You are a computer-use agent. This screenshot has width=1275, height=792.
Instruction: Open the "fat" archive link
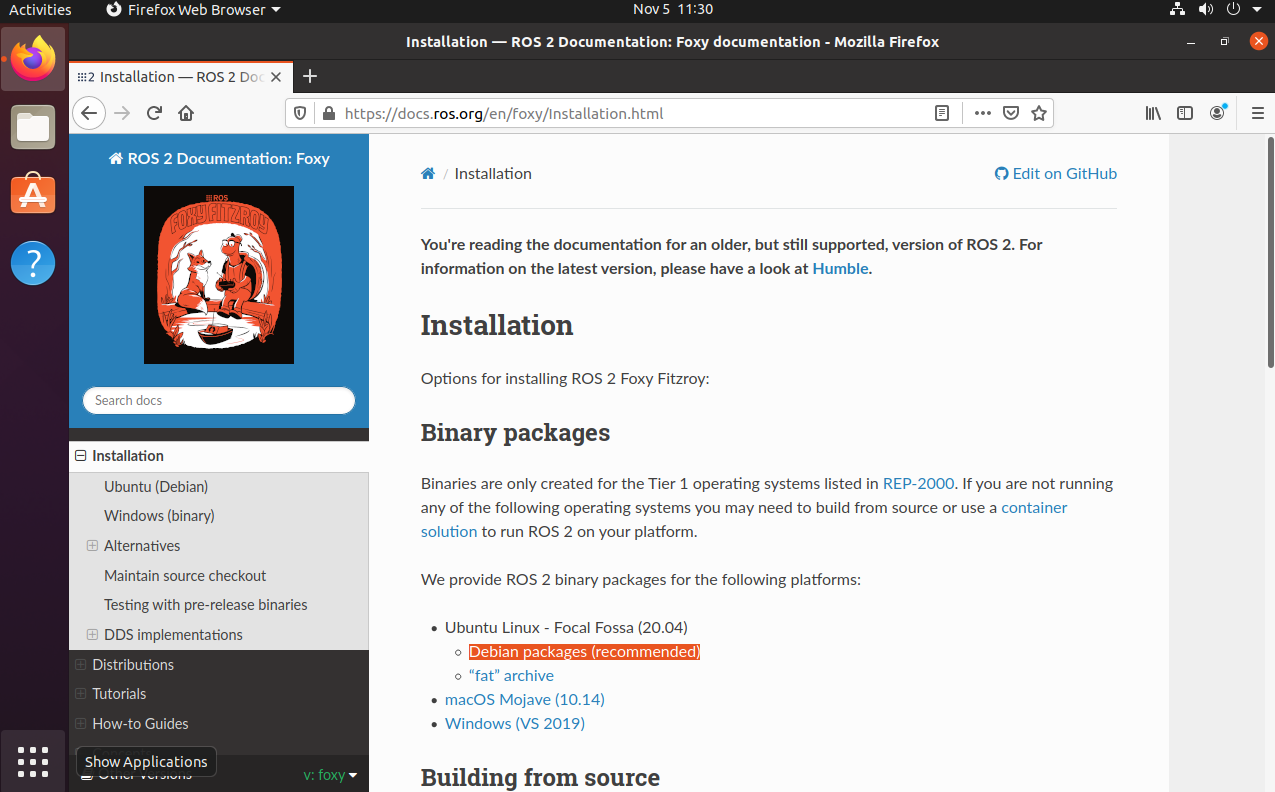point(511,675)
